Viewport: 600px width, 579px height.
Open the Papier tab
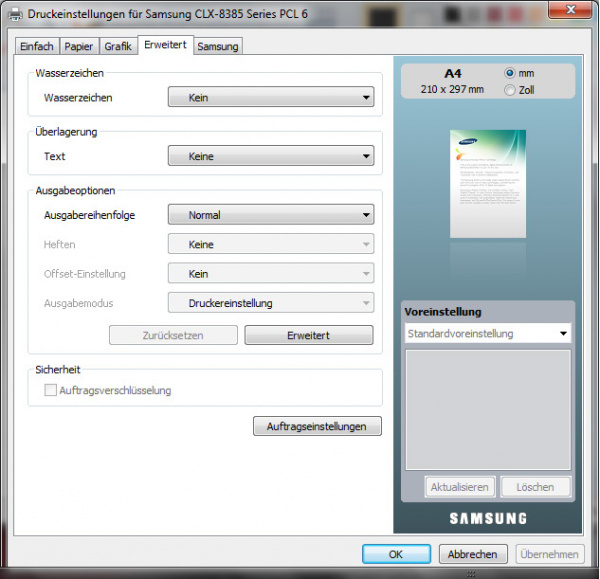(x=78, y=47)
